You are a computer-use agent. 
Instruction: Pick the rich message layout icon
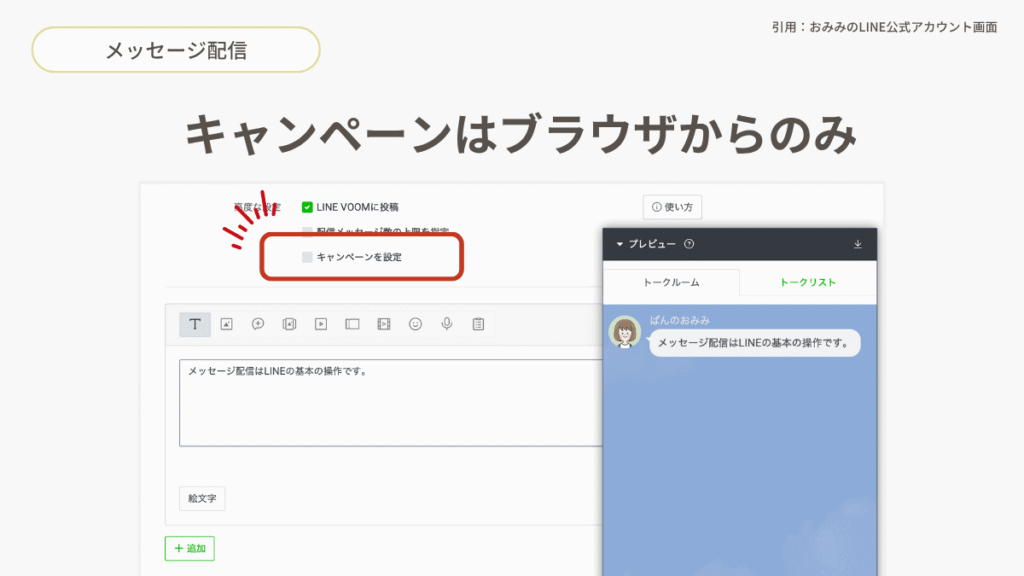click(x=352, y=324)
